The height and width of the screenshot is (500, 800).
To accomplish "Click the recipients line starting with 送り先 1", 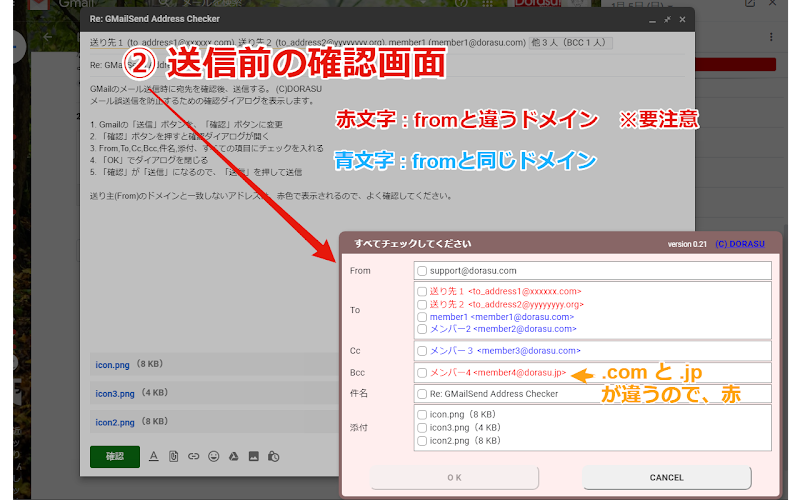I will [308, 43].
